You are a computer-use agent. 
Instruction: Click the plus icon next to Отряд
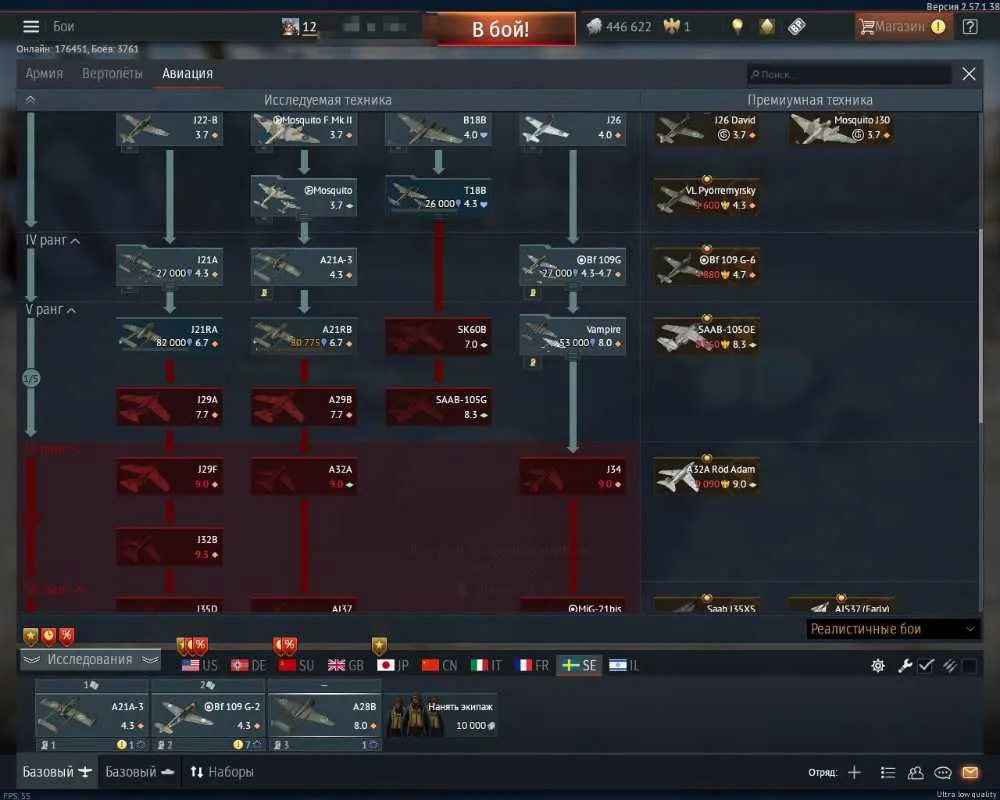pyautogui.click(x=854, y=773)
